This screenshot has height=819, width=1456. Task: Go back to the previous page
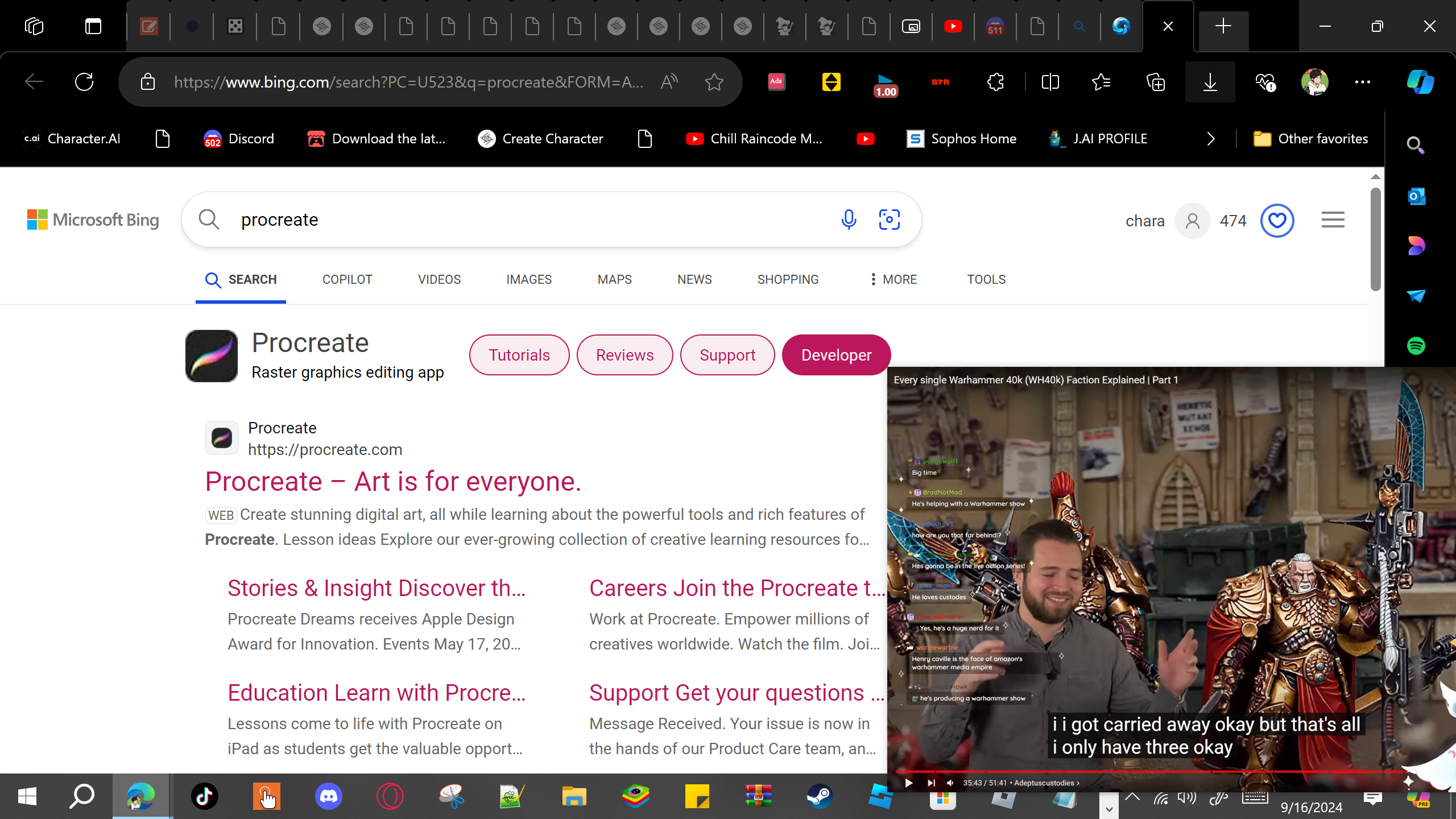coord(34,82)
